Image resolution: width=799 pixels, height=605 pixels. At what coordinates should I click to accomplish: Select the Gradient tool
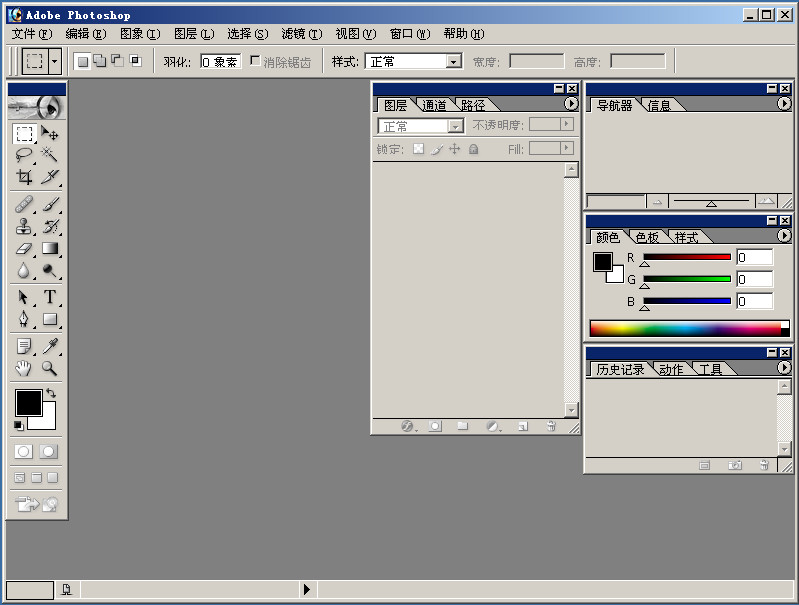click(x=49, y=248)
